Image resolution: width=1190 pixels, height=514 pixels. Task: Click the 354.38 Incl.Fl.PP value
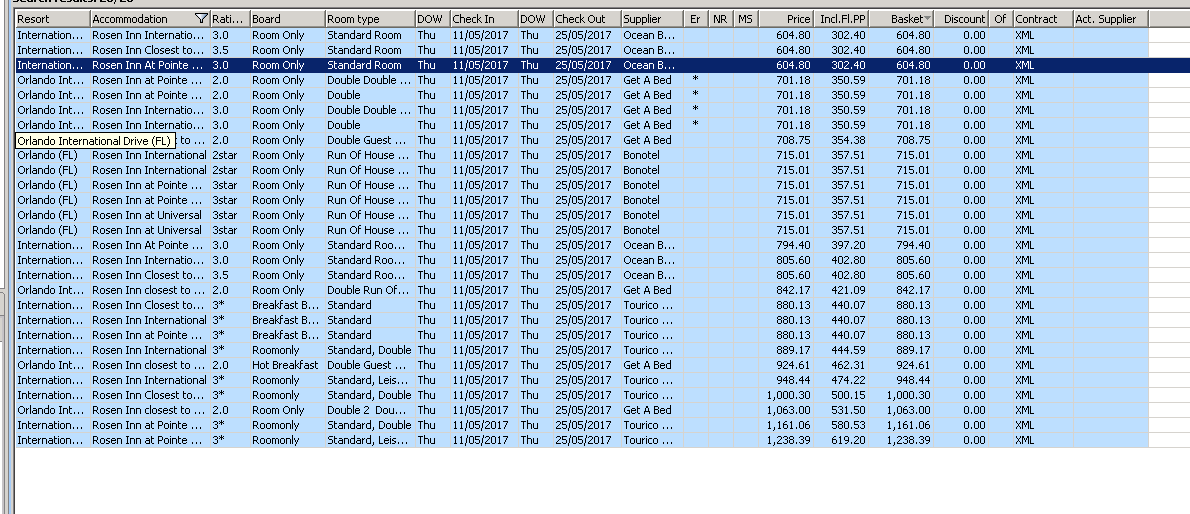(848, 140)
